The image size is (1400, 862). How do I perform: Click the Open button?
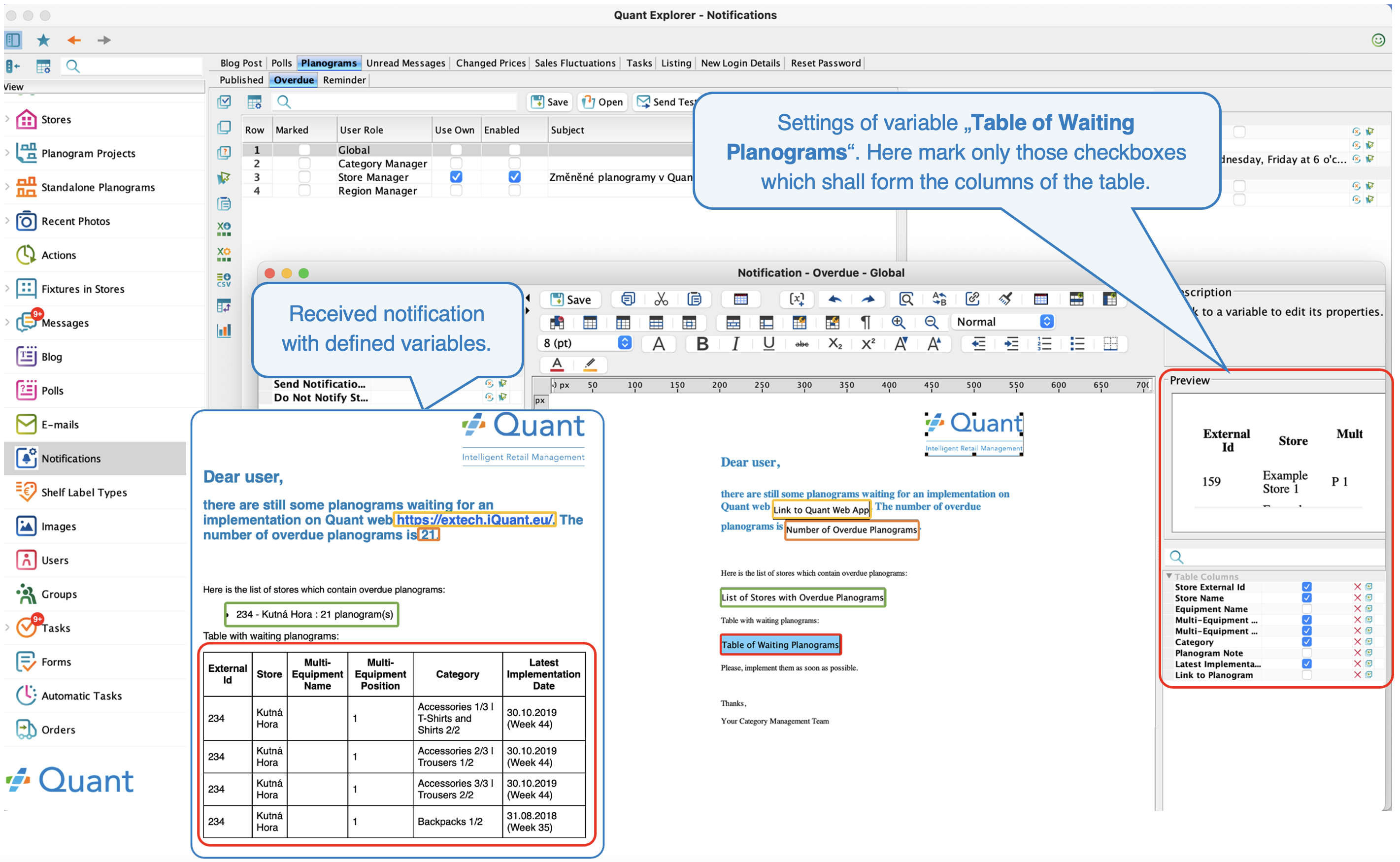coord(603,102)
